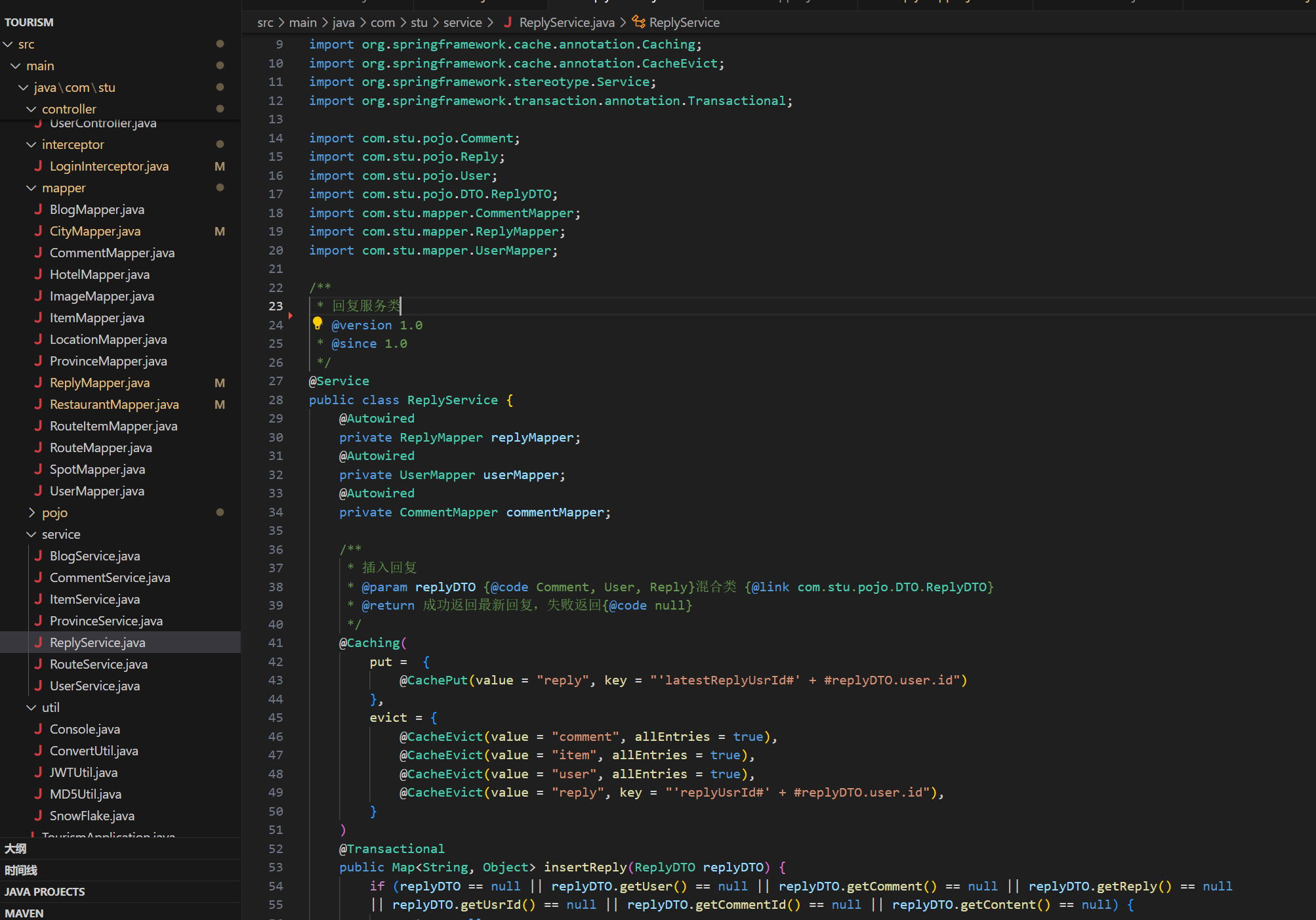Click the M status badge of CityMapper.java
The width and height of the screenshot is (1316, 920).
coord(220,231)
